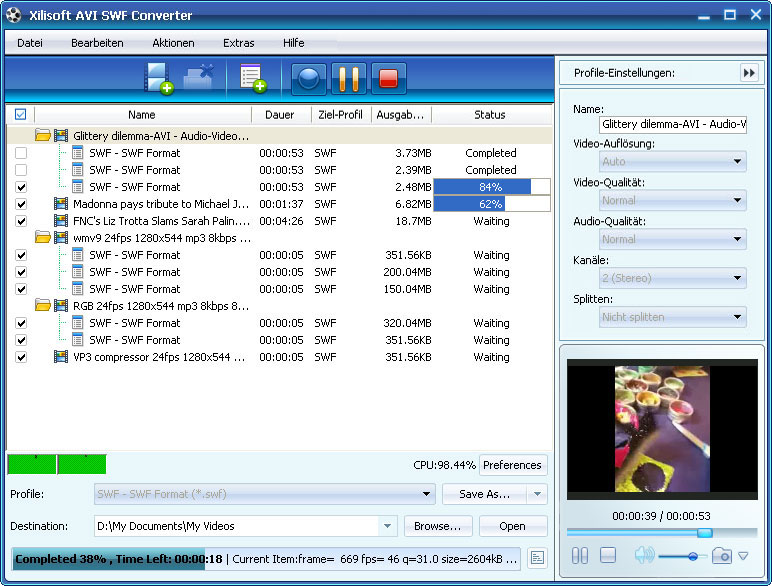
Task: Open Save As dropdown arrow
Action: [537, 494]
